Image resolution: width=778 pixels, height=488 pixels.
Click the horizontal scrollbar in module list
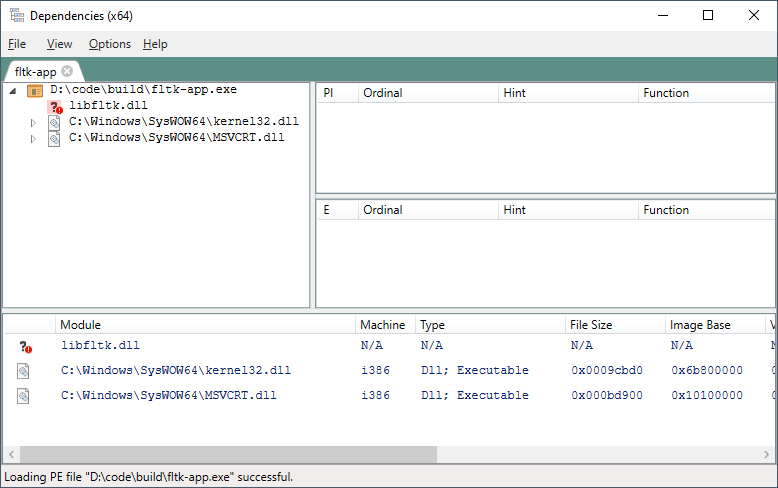click(228, 455)
